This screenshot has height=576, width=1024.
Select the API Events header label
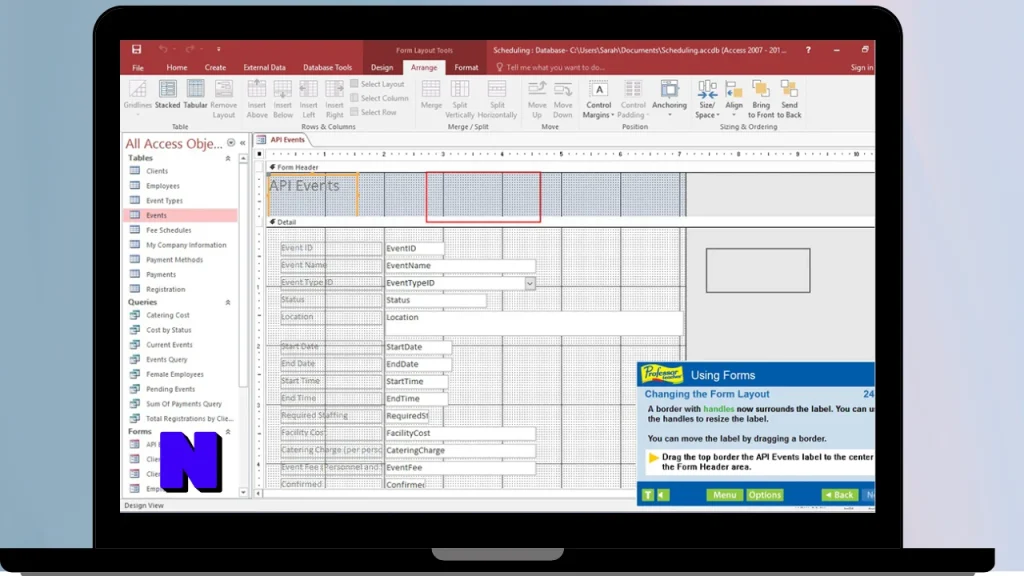pos(313,194)
